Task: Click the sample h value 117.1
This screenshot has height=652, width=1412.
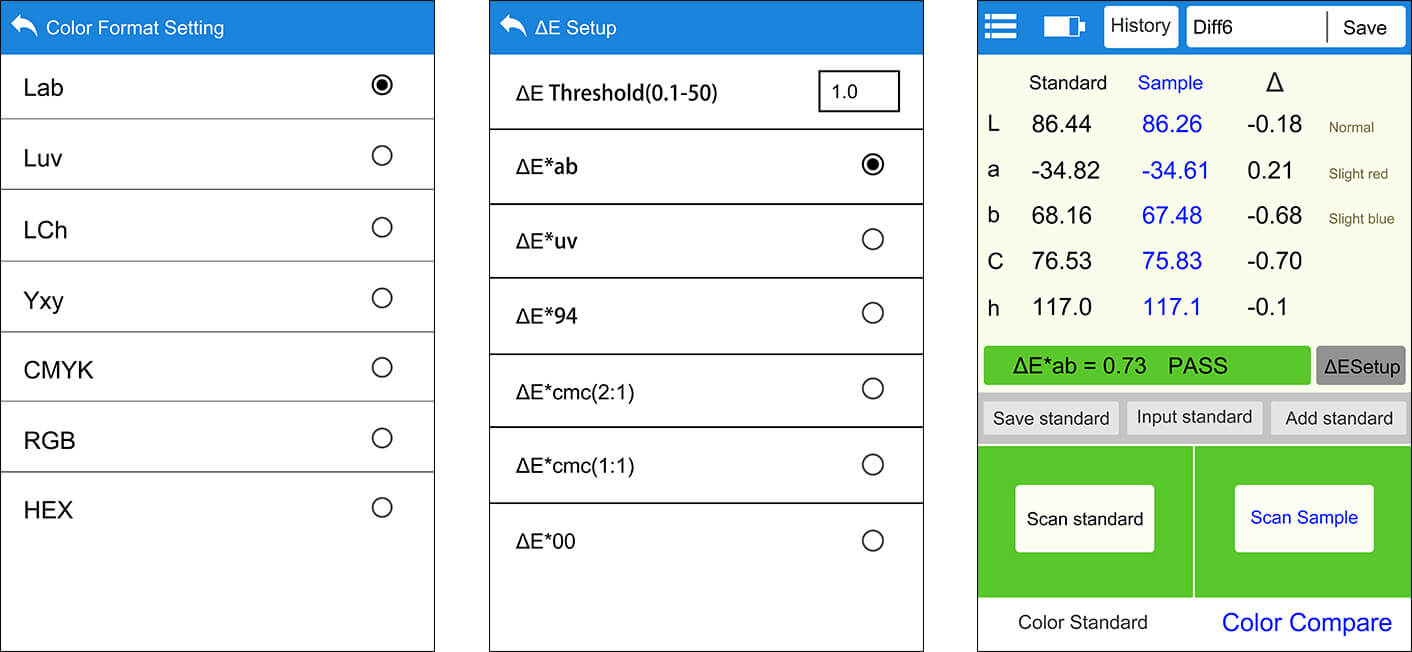Action: click(x=1172, y=307)
